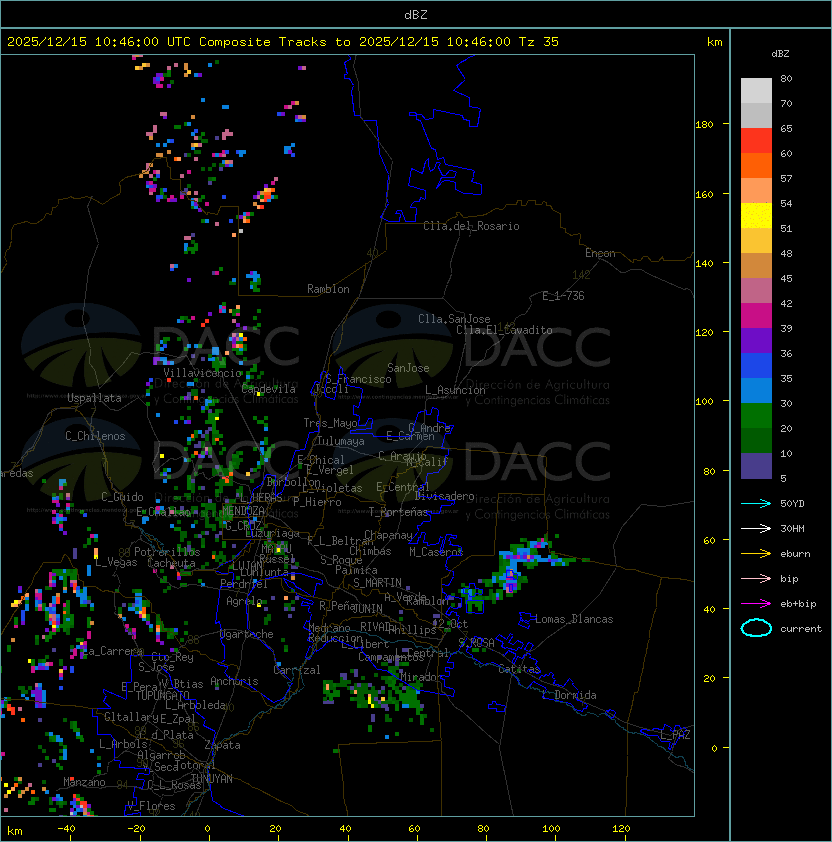
Task: Click the '140' km tick on the vertical axis
Action: [704, 263]
